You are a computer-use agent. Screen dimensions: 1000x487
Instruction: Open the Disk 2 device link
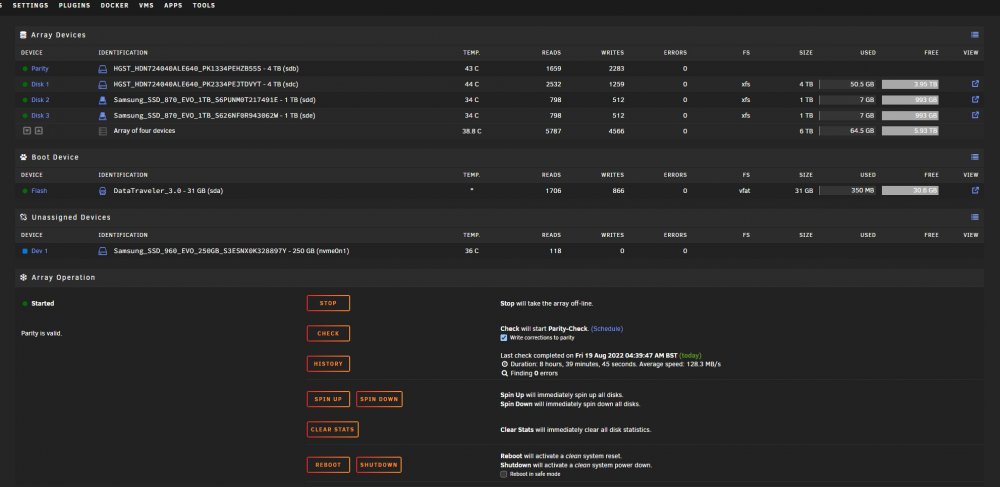tap(40, 100)
